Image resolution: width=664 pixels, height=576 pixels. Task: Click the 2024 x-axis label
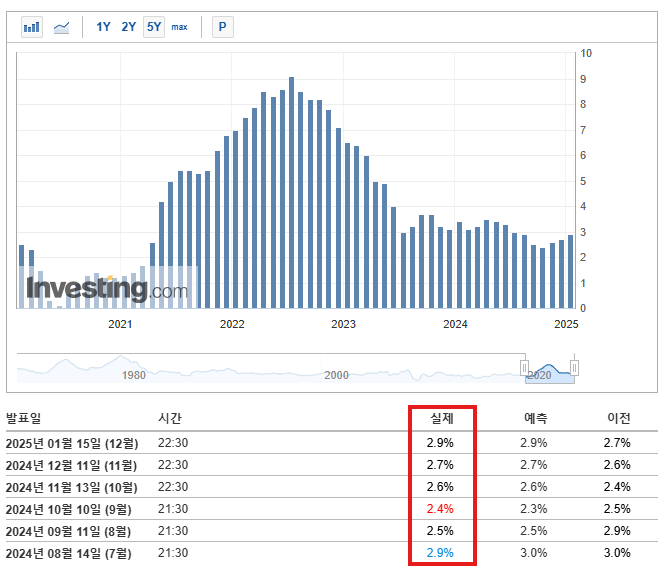[x=455, y=324]
